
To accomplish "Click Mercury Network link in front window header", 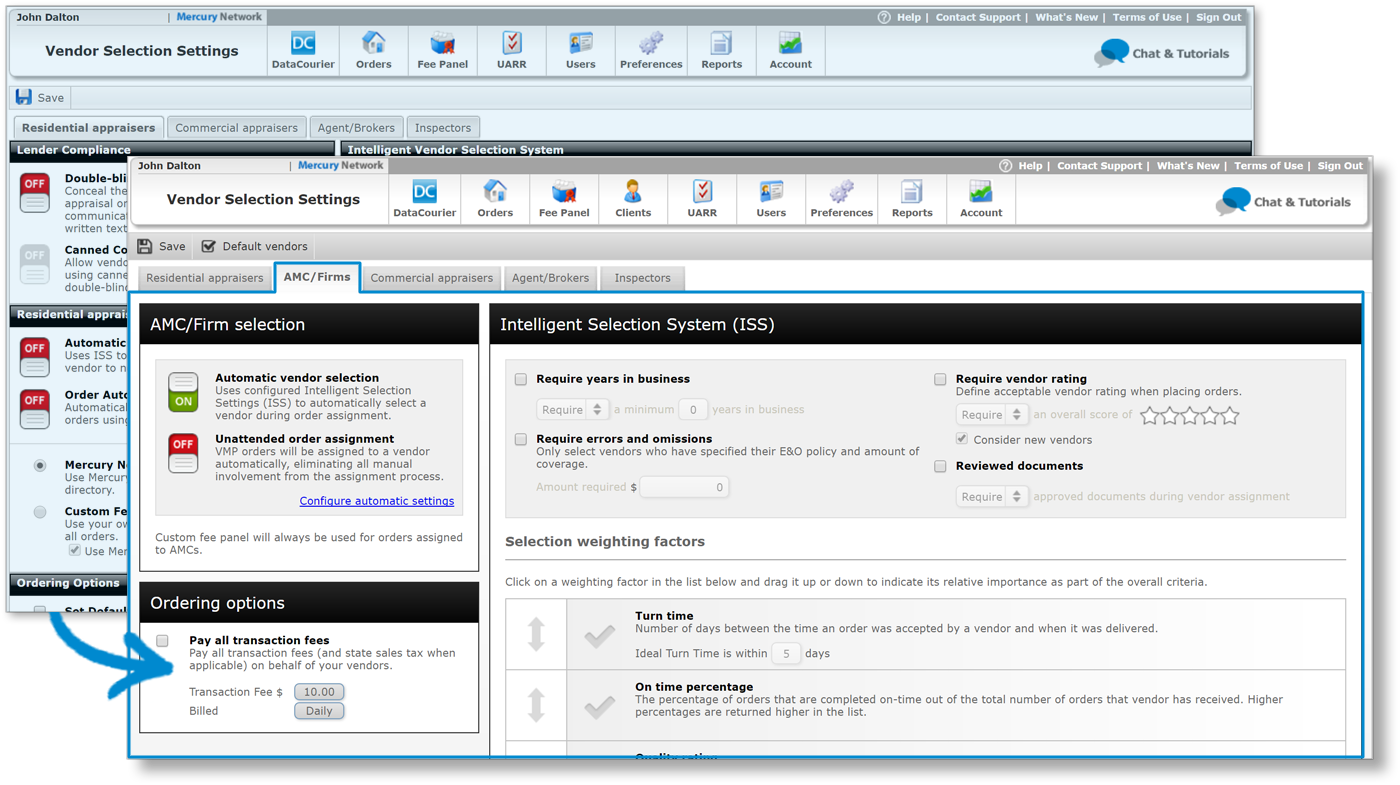I will click(340, 166).
